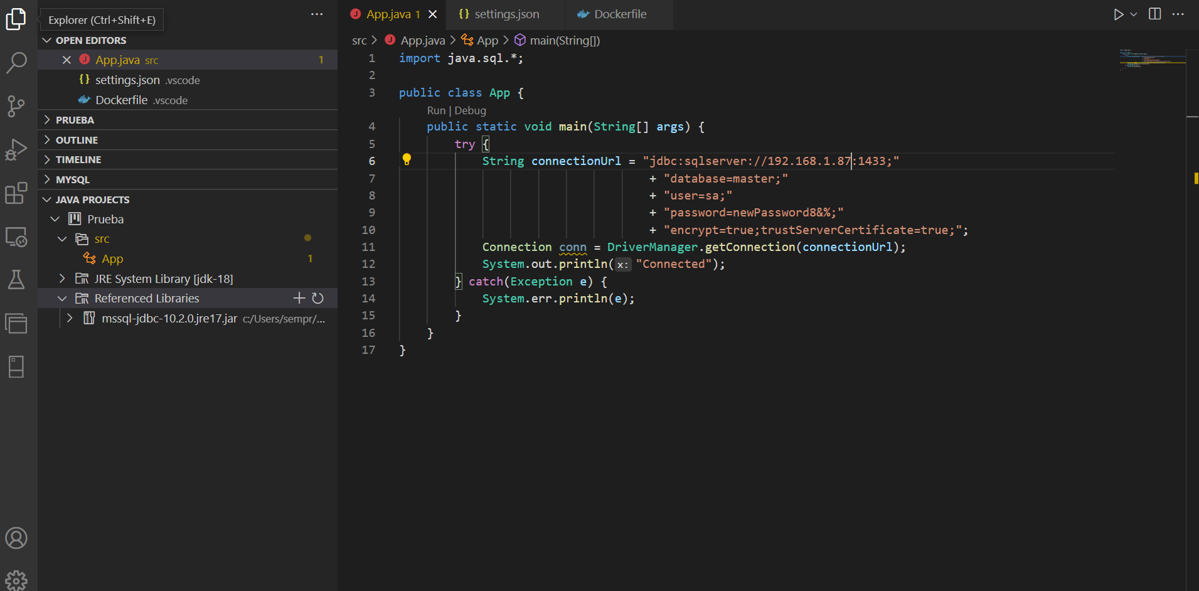
Task: Close the App.java editor tab
Action: (x=433, y=15)
